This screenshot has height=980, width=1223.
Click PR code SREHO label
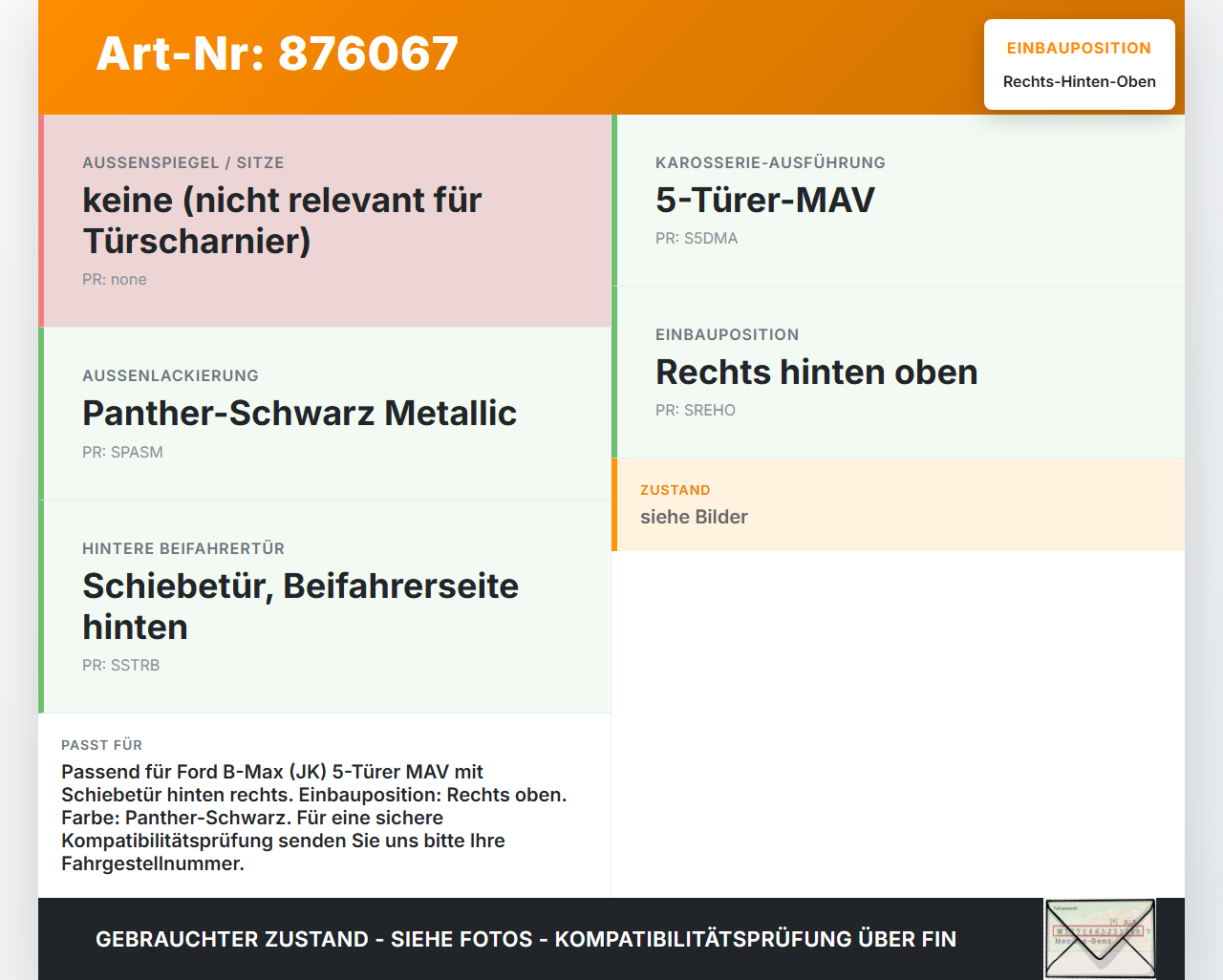click(x=696, y=410)
